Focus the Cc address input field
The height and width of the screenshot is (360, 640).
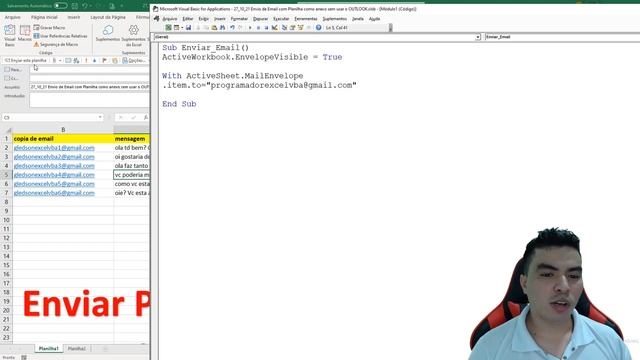89,78
